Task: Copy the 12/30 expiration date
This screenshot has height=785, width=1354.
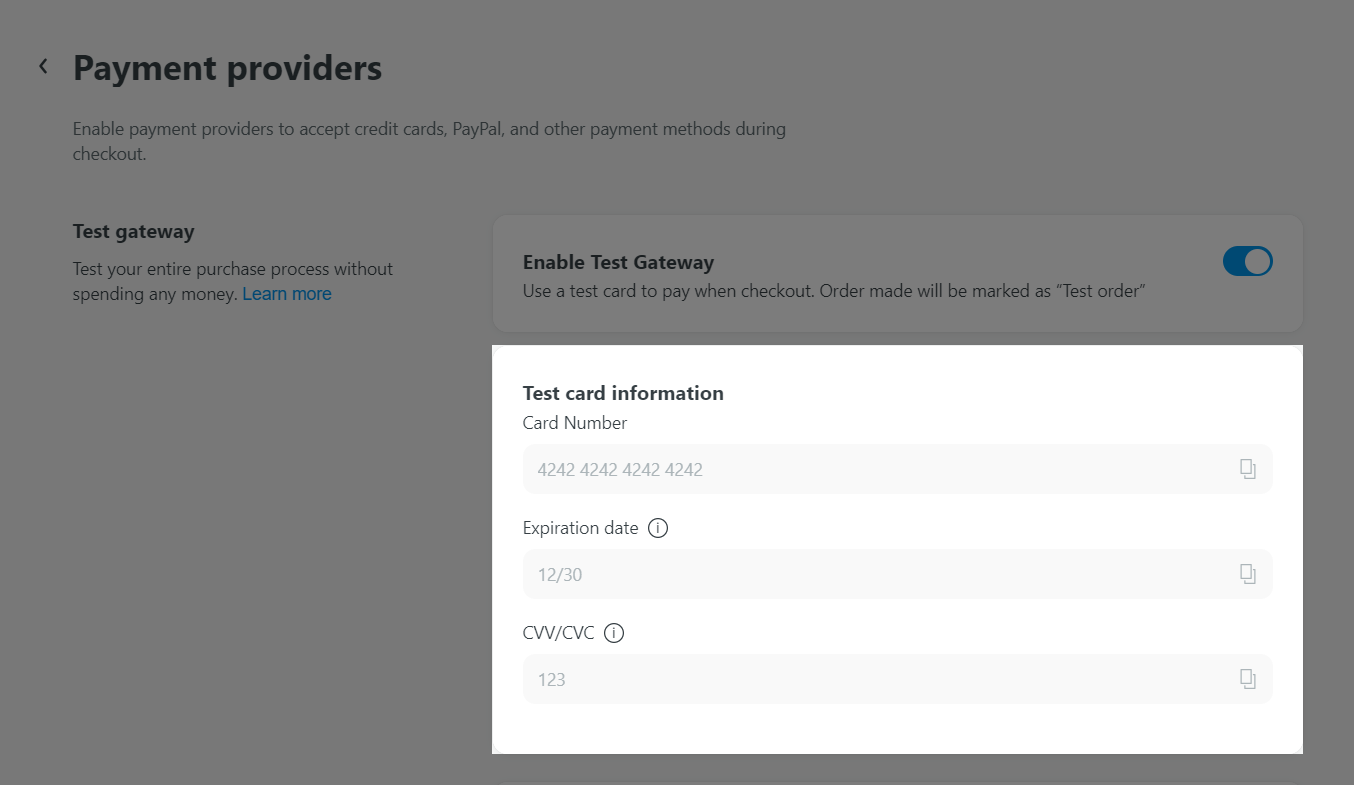Action: pos(1247,574)
